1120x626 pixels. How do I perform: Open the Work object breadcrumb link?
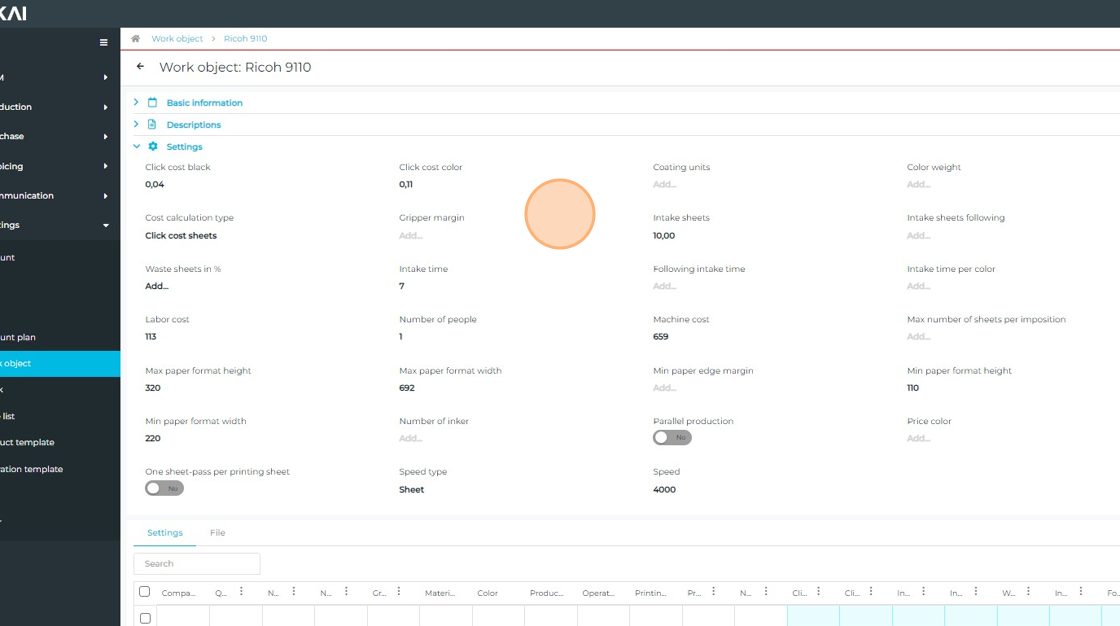point(177,39)
